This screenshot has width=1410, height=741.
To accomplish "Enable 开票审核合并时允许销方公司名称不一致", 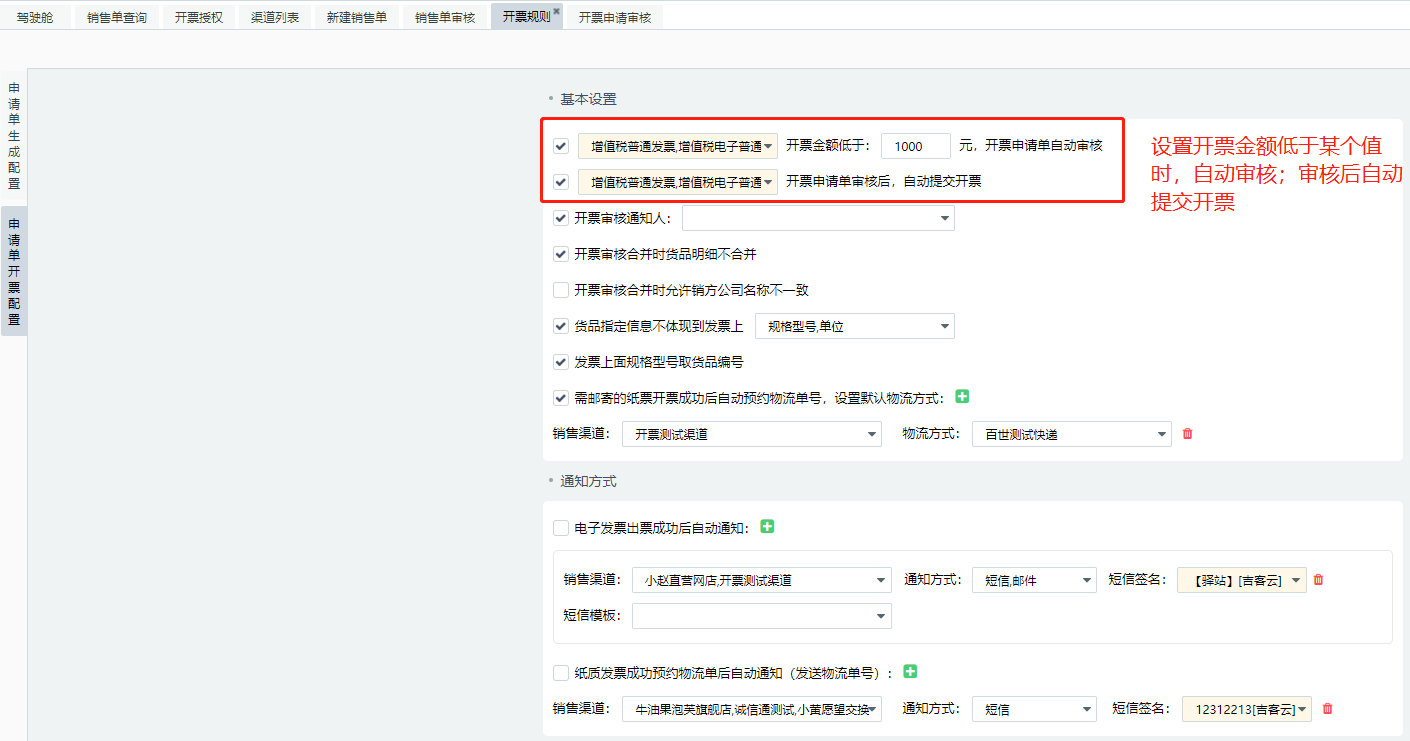I will tap(561, 290).
